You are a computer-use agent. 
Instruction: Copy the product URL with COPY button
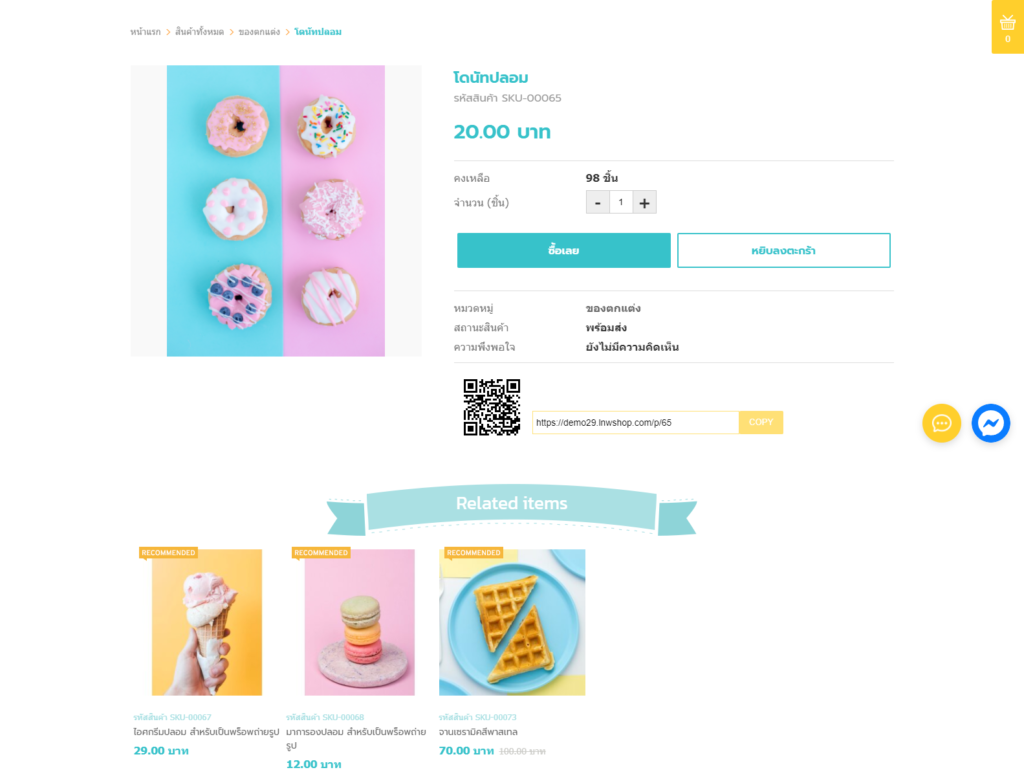click(761, 422)
